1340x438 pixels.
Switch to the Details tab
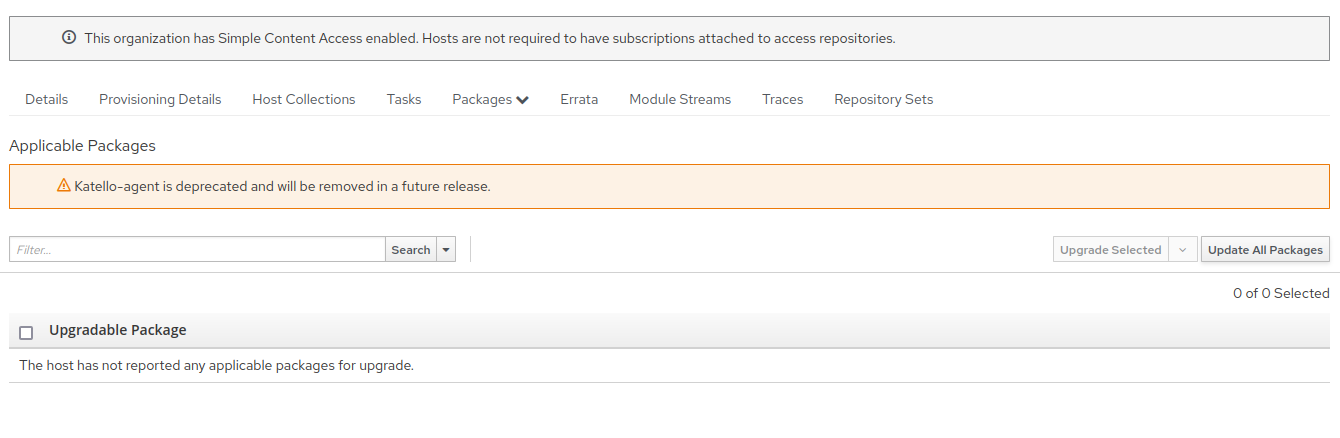pos(47,99)
